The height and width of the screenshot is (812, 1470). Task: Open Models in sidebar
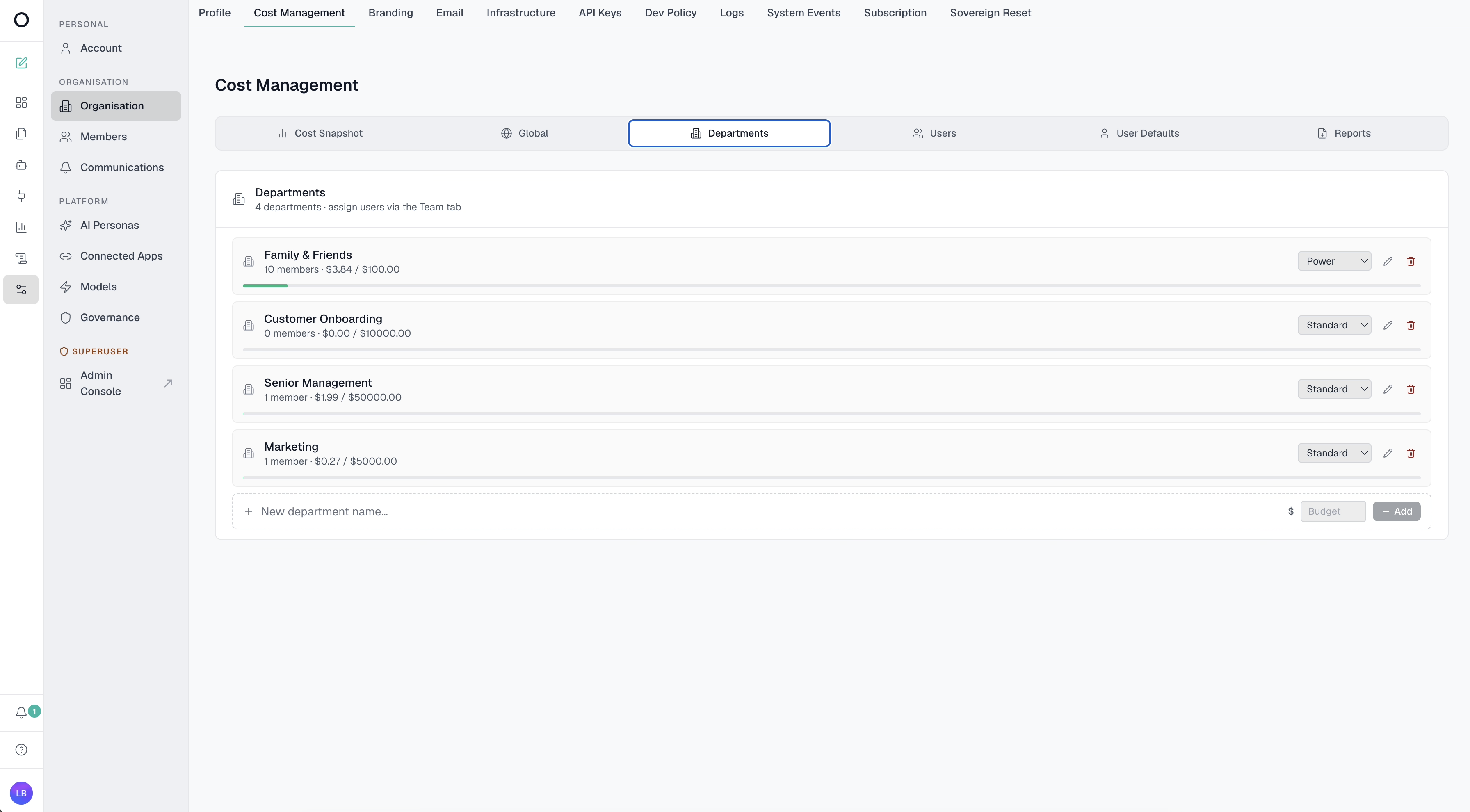116,287
